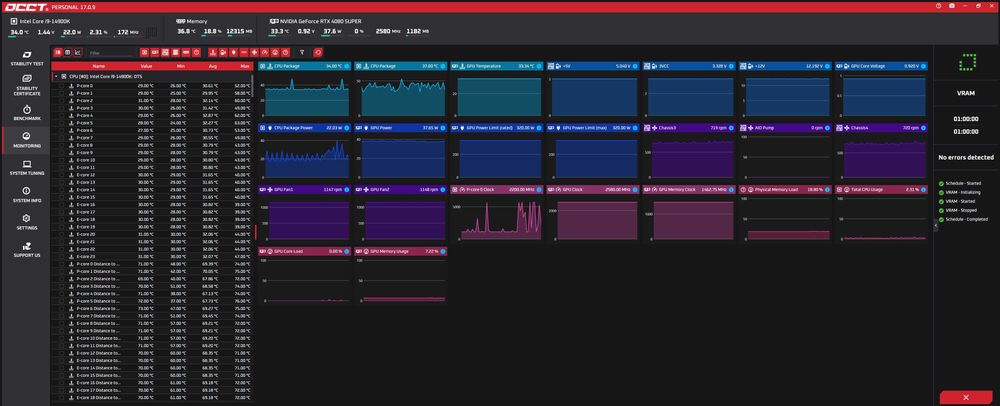Image resolution: width=1000 pixels, height=406 pixels.
Task: Click the funnel filter icon in toolbar
Action: (302, 52)
